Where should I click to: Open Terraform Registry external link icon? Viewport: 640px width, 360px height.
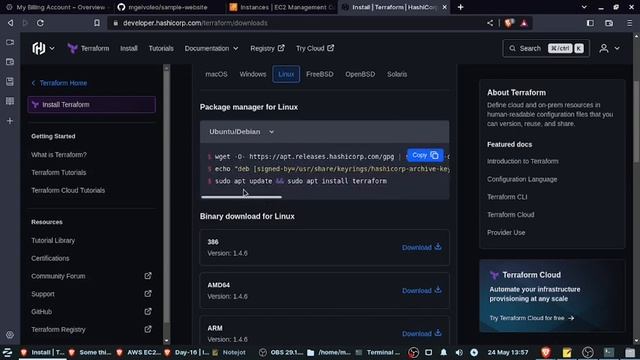point(148,329)
